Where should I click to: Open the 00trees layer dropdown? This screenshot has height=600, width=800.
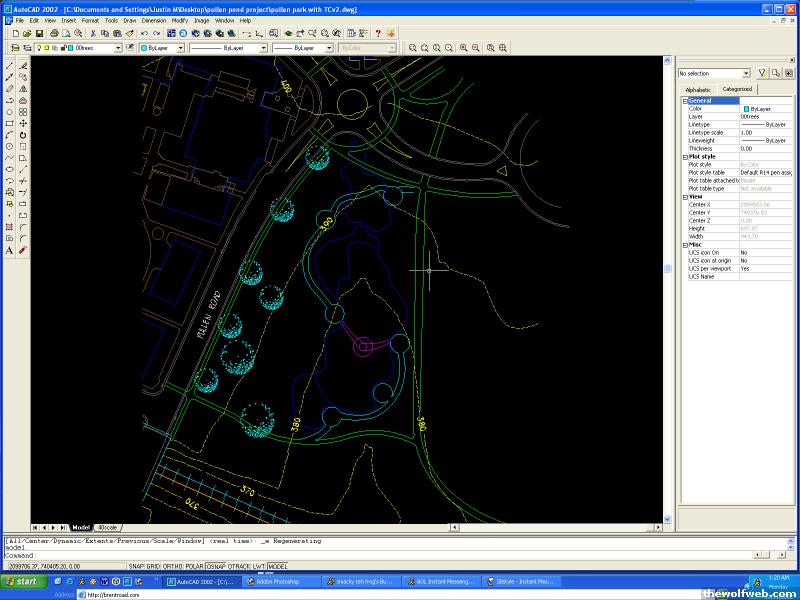[x=117, y=47]
